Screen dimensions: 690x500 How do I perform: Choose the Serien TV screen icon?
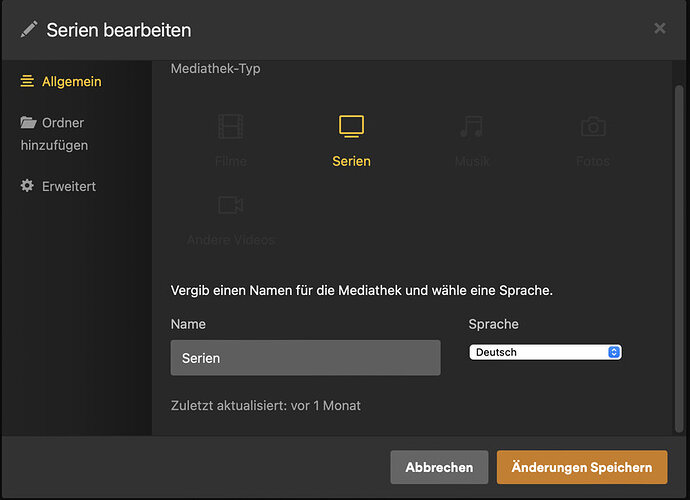coord(351,126)
